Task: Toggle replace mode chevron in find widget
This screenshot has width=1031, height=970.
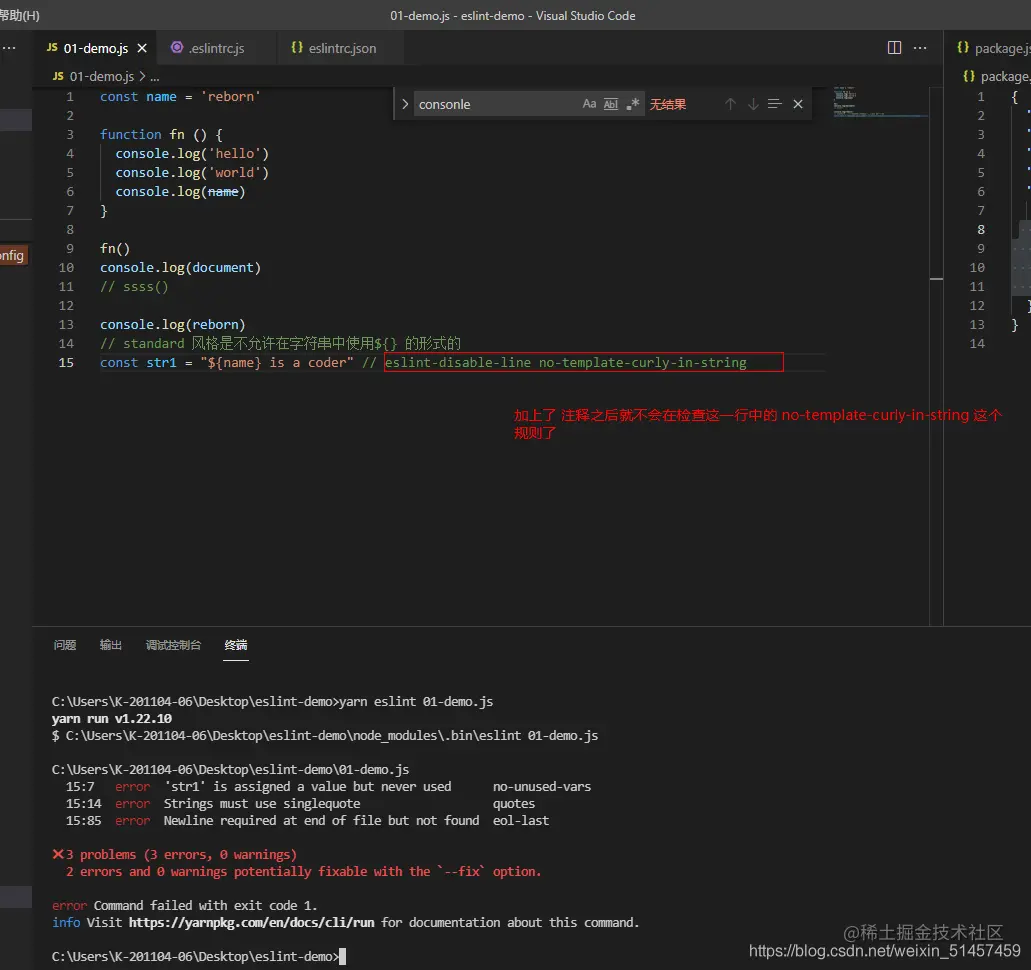Action: [404, 104]
